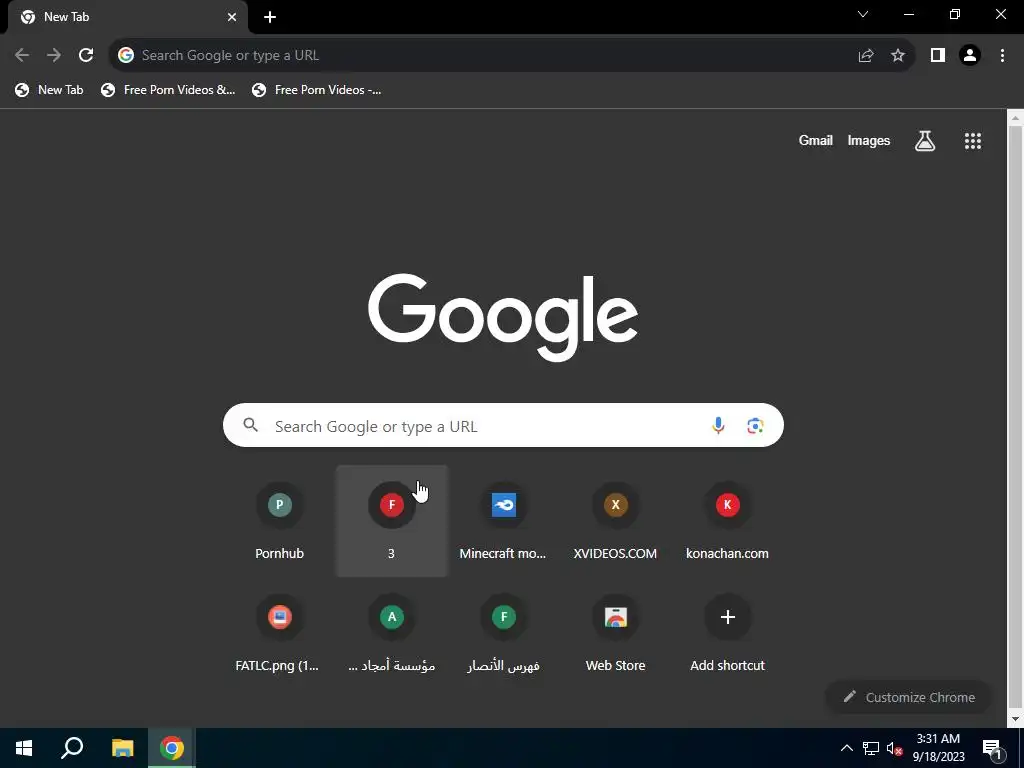Screen dimensions: 1024x768
Task: Open the FATLC.png shortcut tile
Action: click(x=280, y=633)
